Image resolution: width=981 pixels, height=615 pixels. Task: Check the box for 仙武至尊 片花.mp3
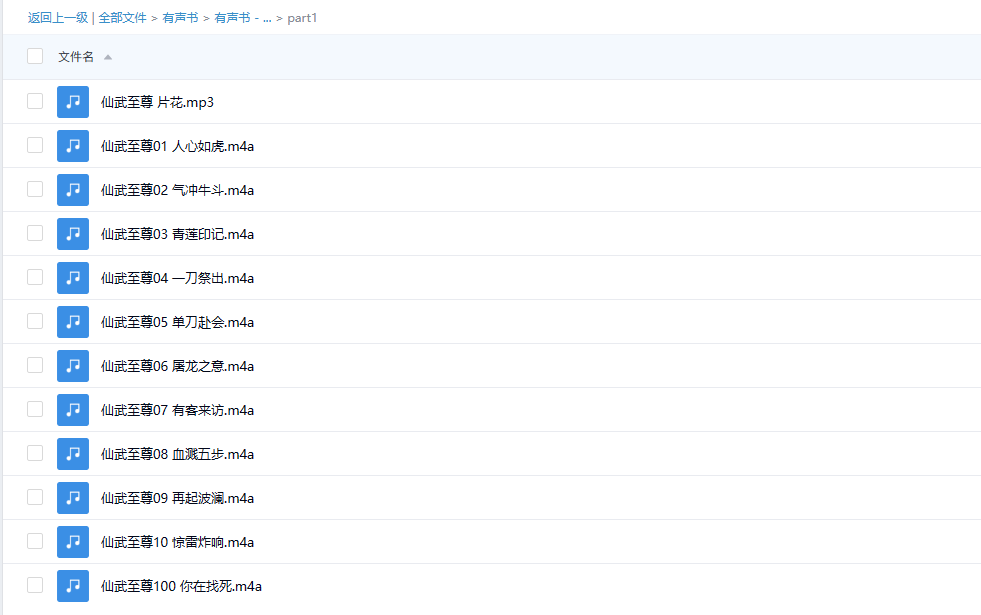(35, 101)
